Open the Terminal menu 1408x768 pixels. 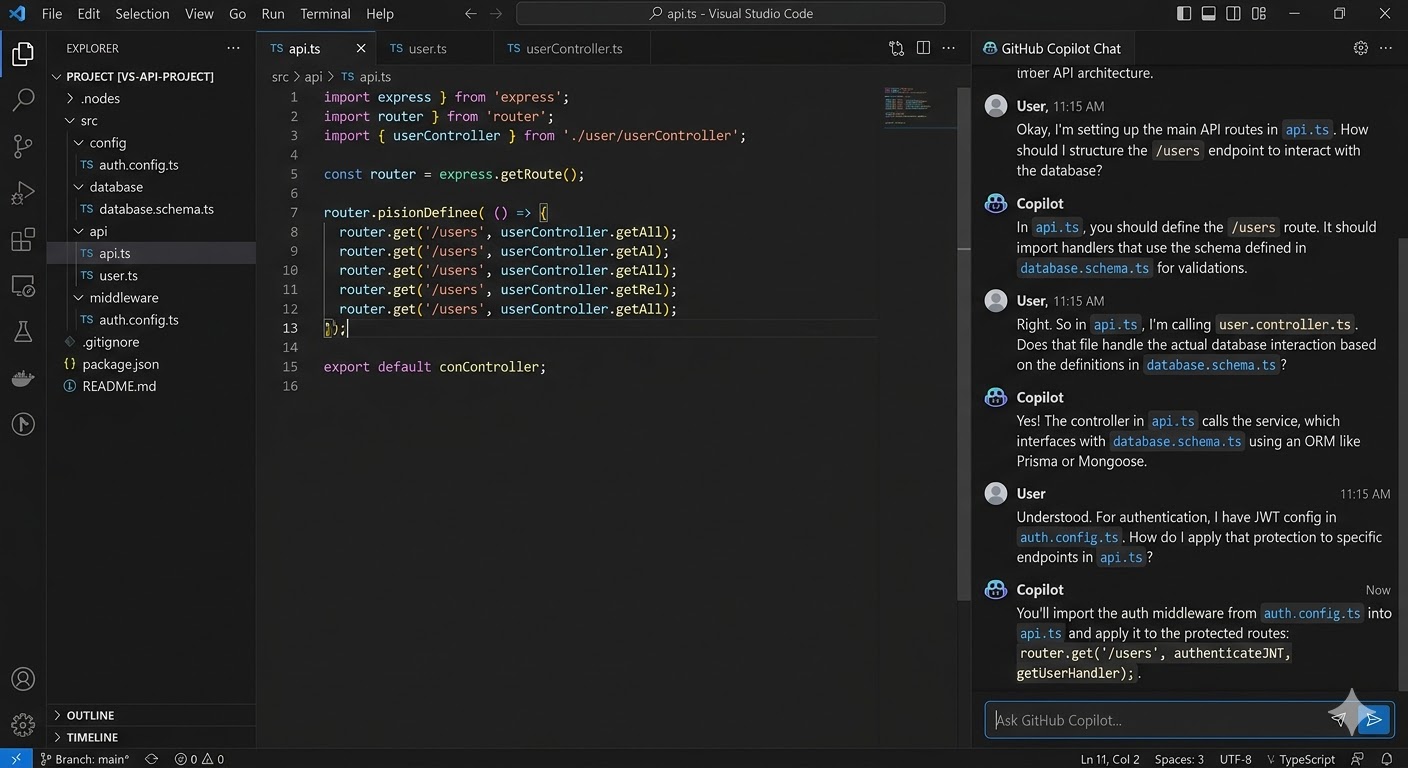click(325, 14)
